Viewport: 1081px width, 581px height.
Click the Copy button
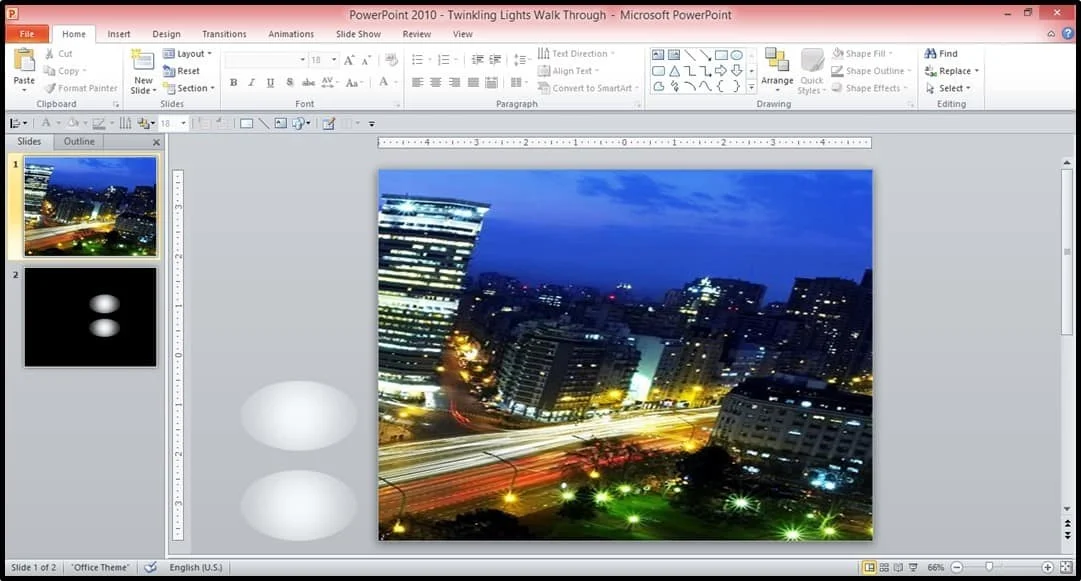pyautogui.click(x=64, y=71)
